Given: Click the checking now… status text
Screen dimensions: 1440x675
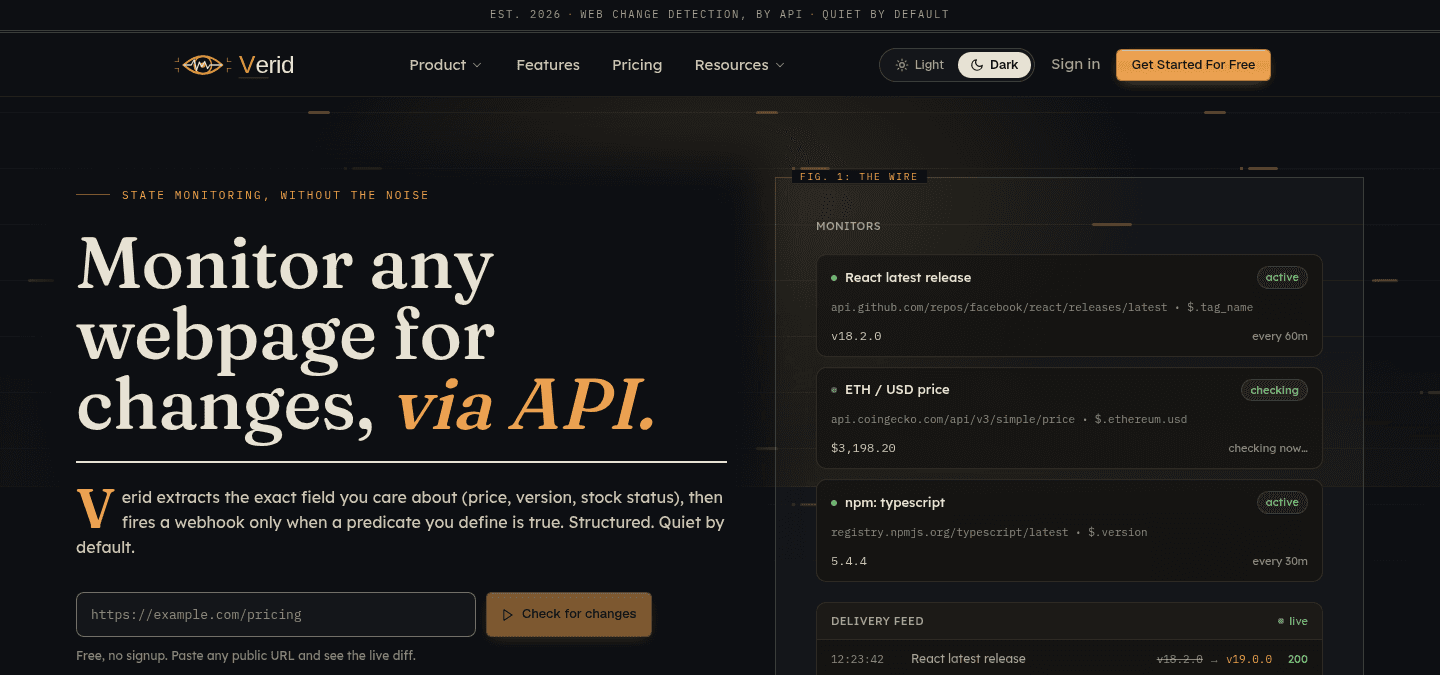Looking at the screenshot, I should click(x=1268, y=448).
